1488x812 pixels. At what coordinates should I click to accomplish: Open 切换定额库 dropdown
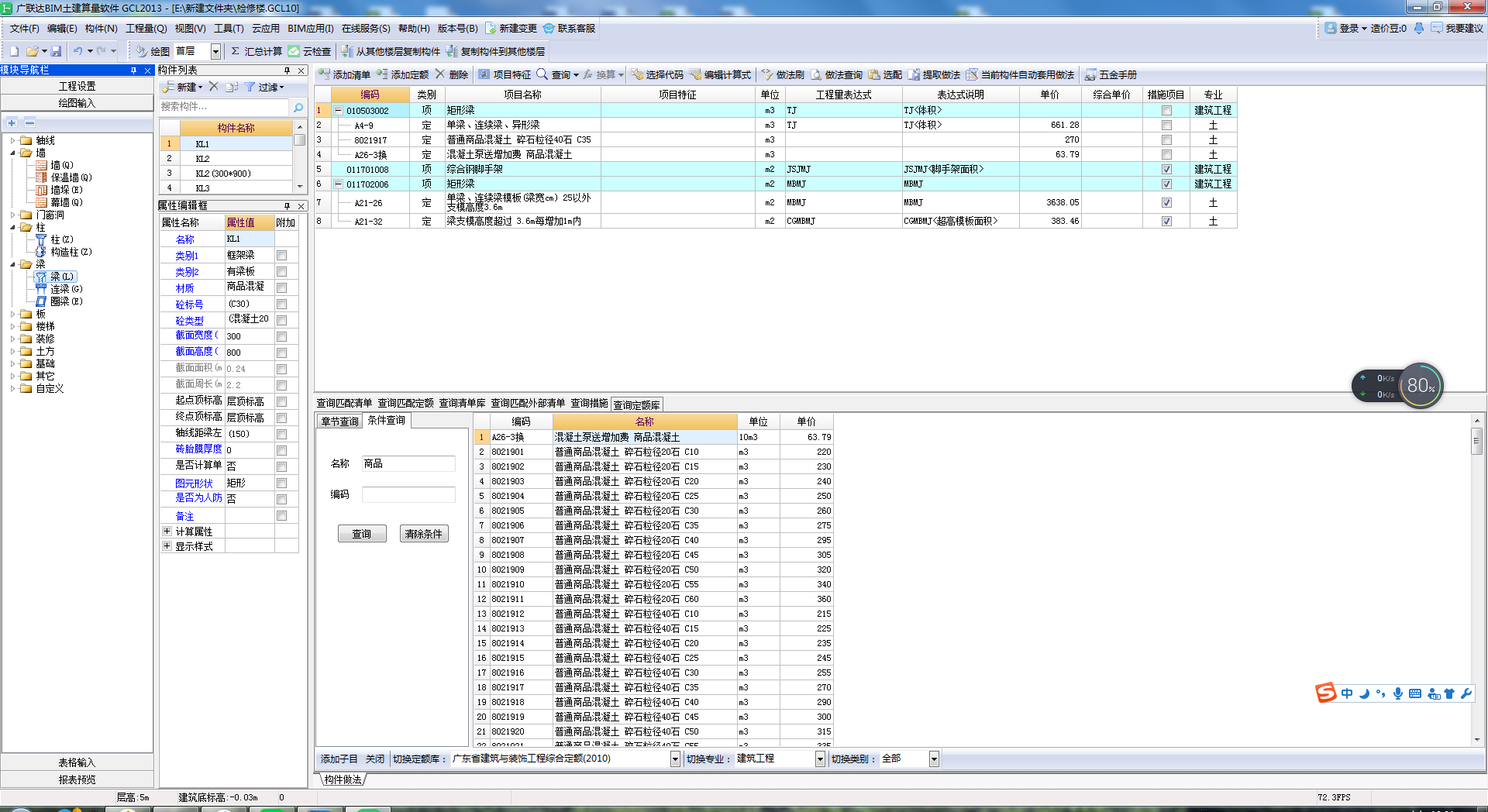click(675, 759)
